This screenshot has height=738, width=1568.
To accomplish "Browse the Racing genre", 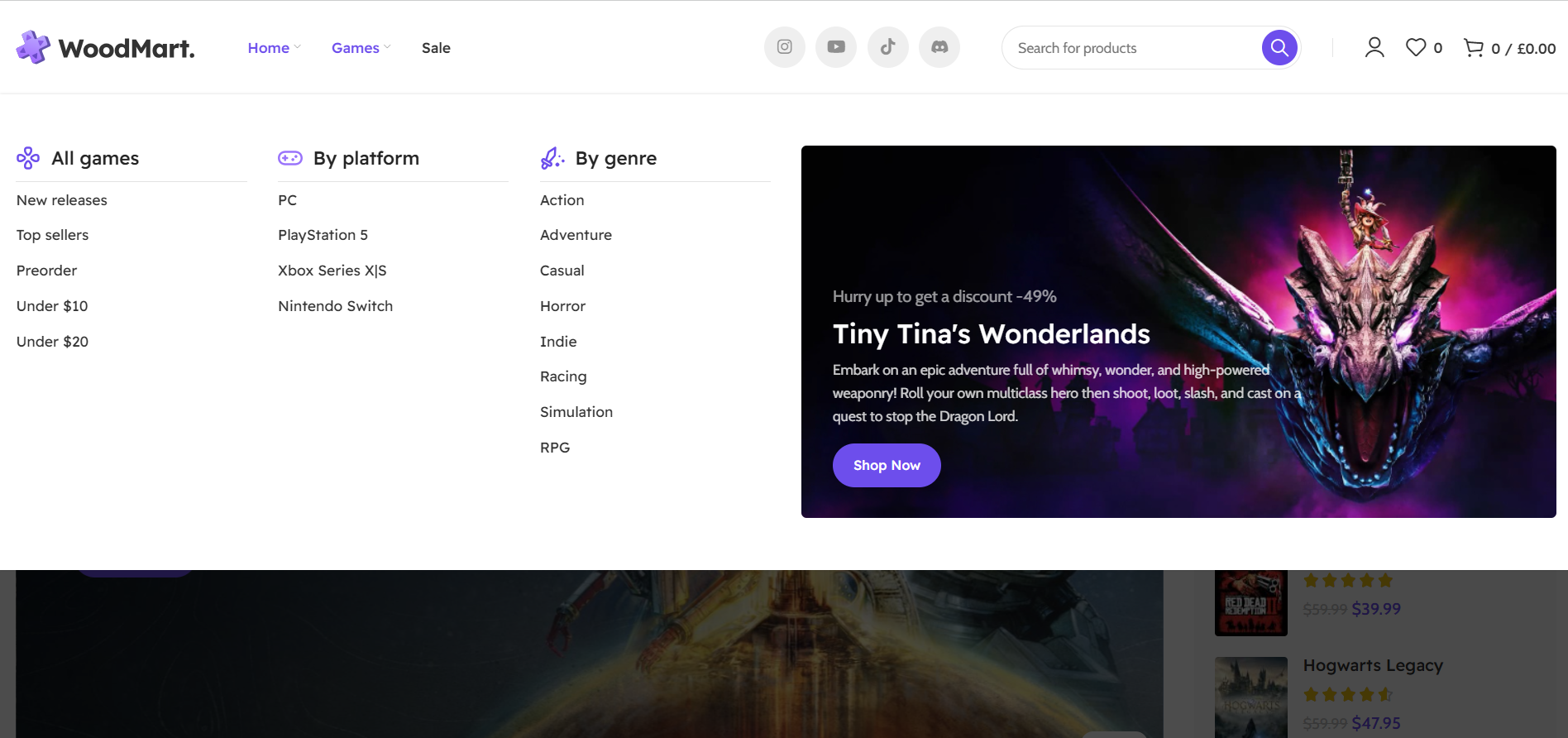I will (563, 376).
